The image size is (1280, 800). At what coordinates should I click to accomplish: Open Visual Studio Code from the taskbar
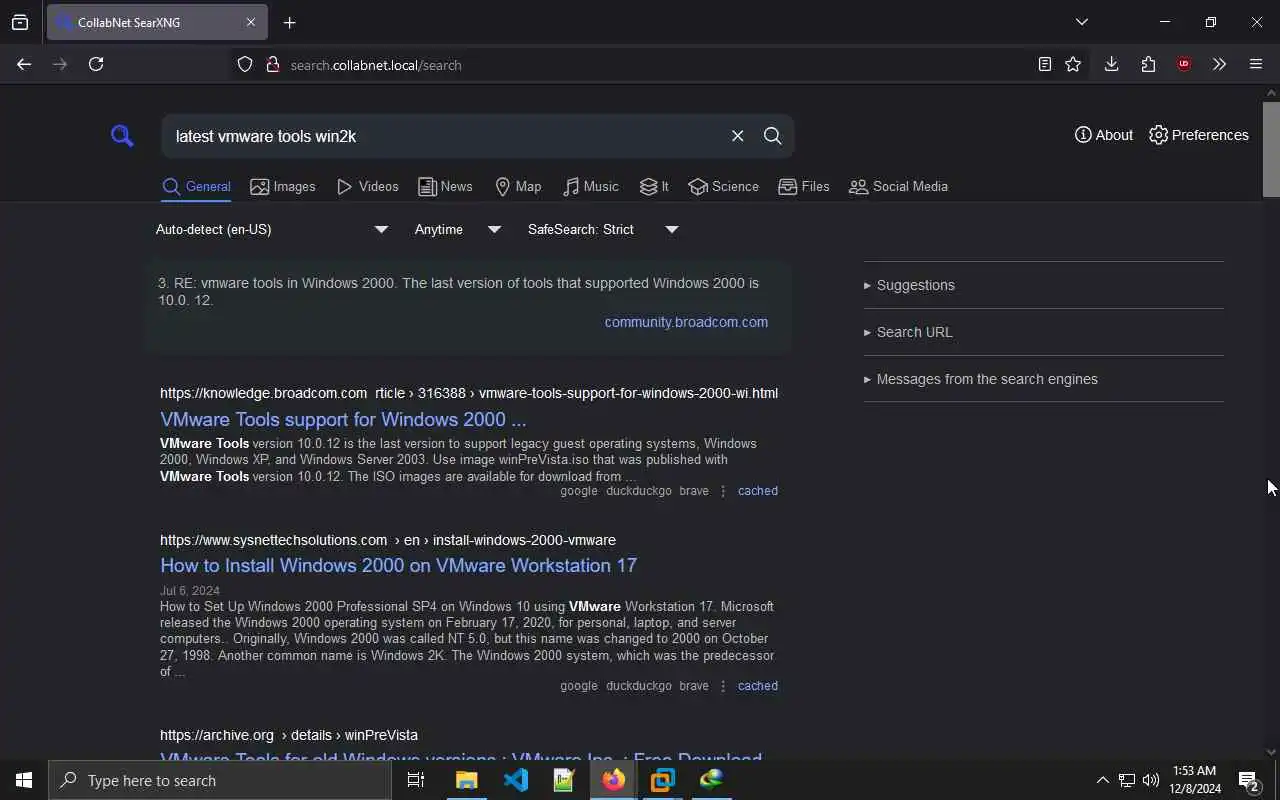(515, 780)
